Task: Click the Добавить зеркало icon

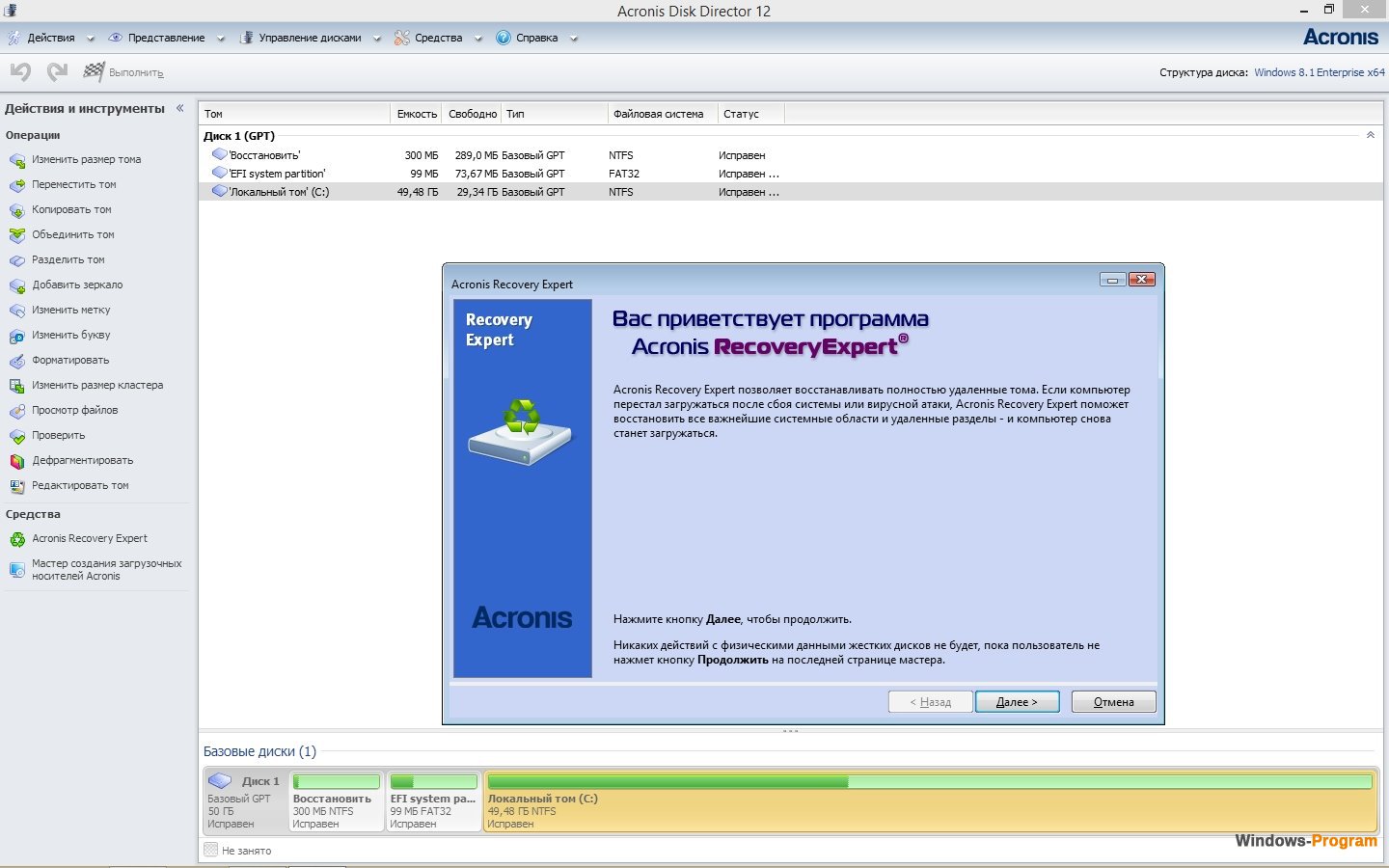Action: 17,285
